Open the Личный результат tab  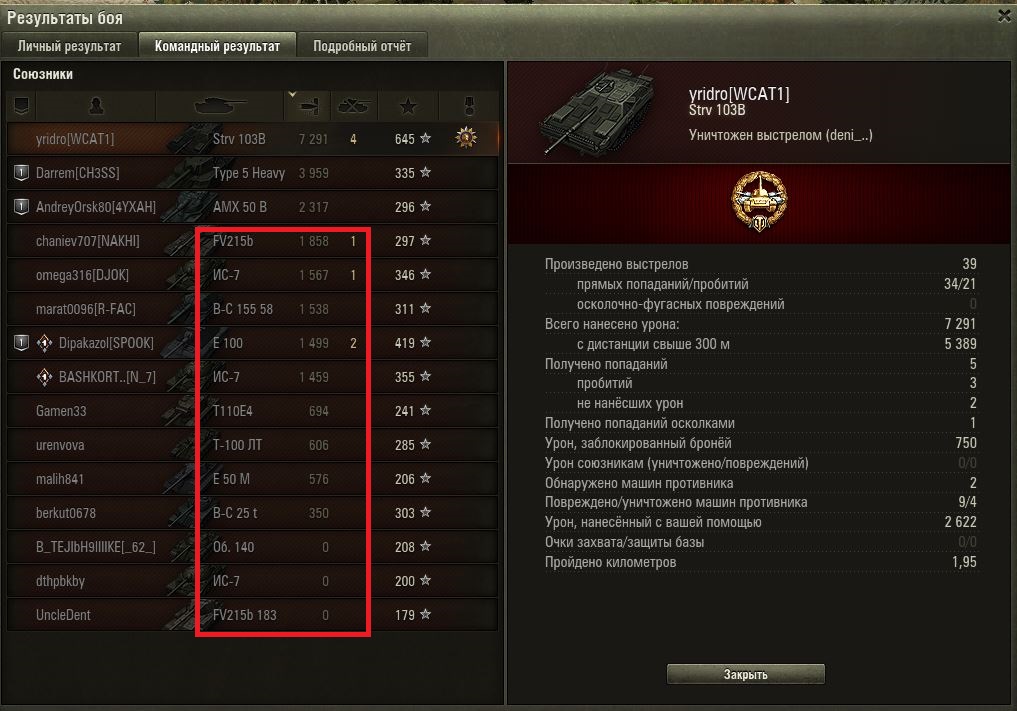(x=69, y=46)
